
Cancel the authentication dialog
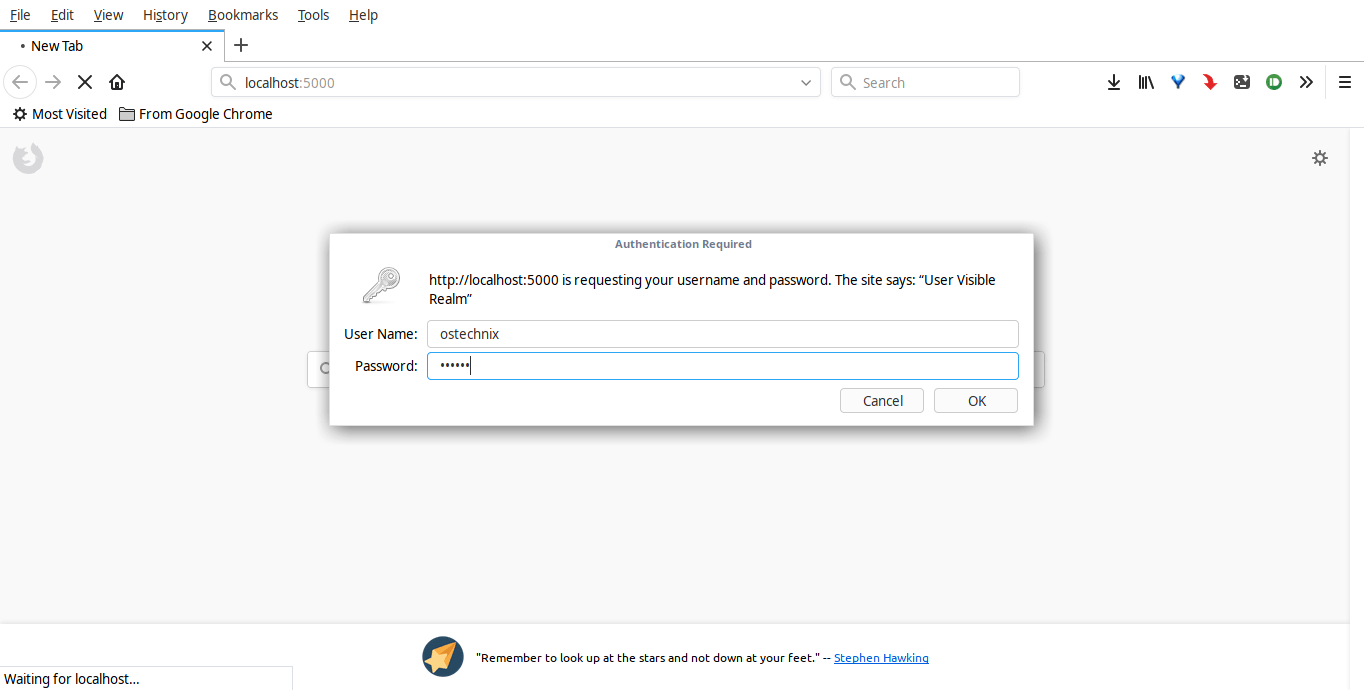click(882, 401)
